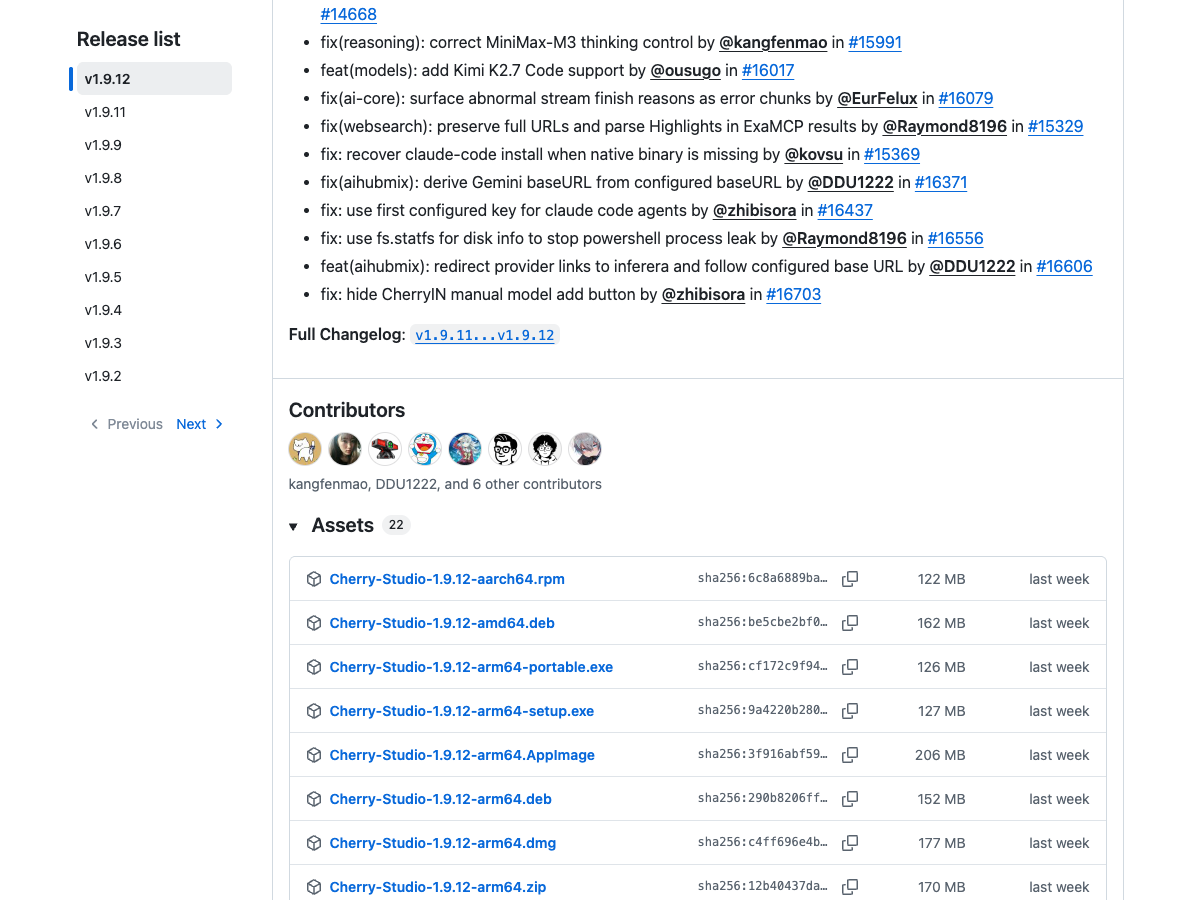
Task: Select v1.9.8 in the release list
Action: (x=154, y=178)
